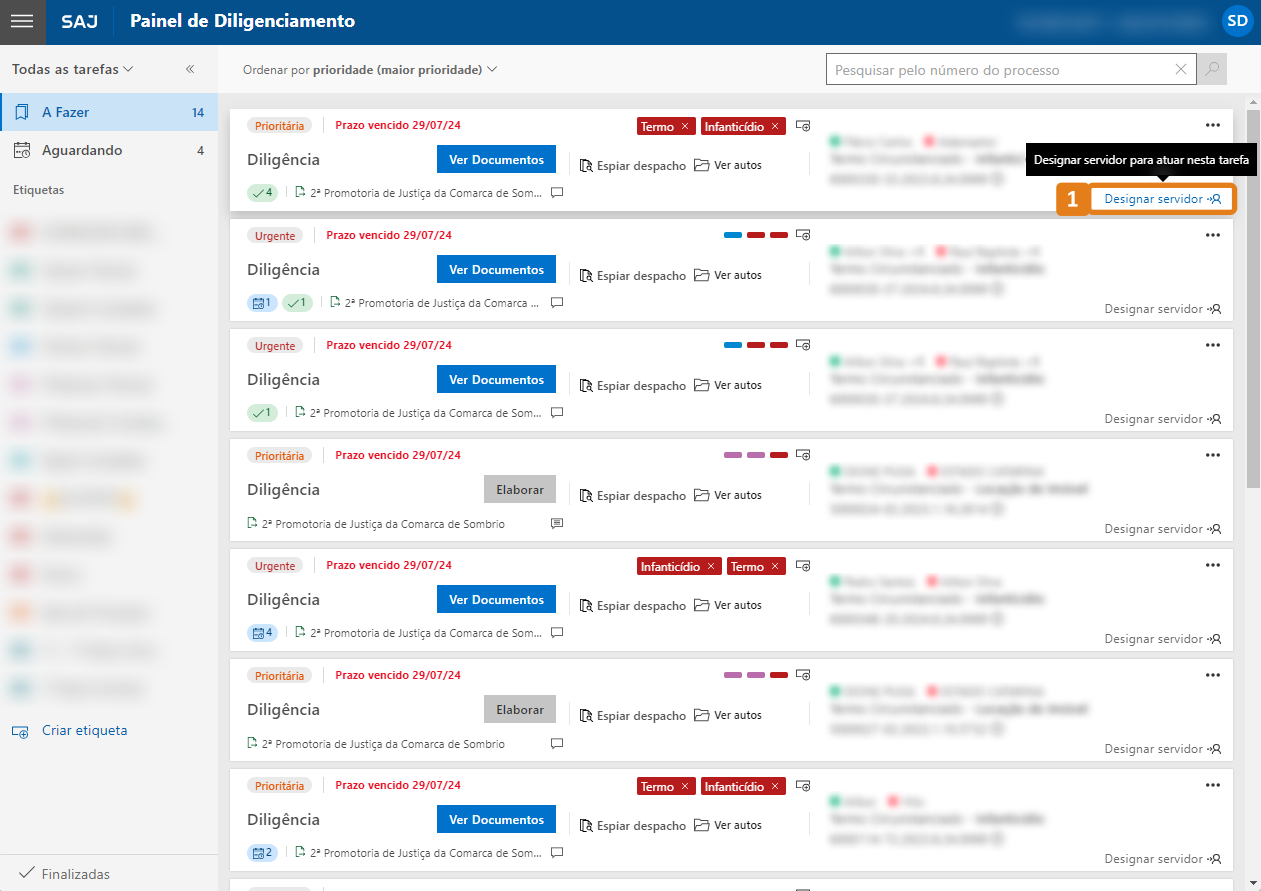
Task: Open Finalizadas at the sidebar bottom
Action: pyautogui.click(x=75, y=874)
